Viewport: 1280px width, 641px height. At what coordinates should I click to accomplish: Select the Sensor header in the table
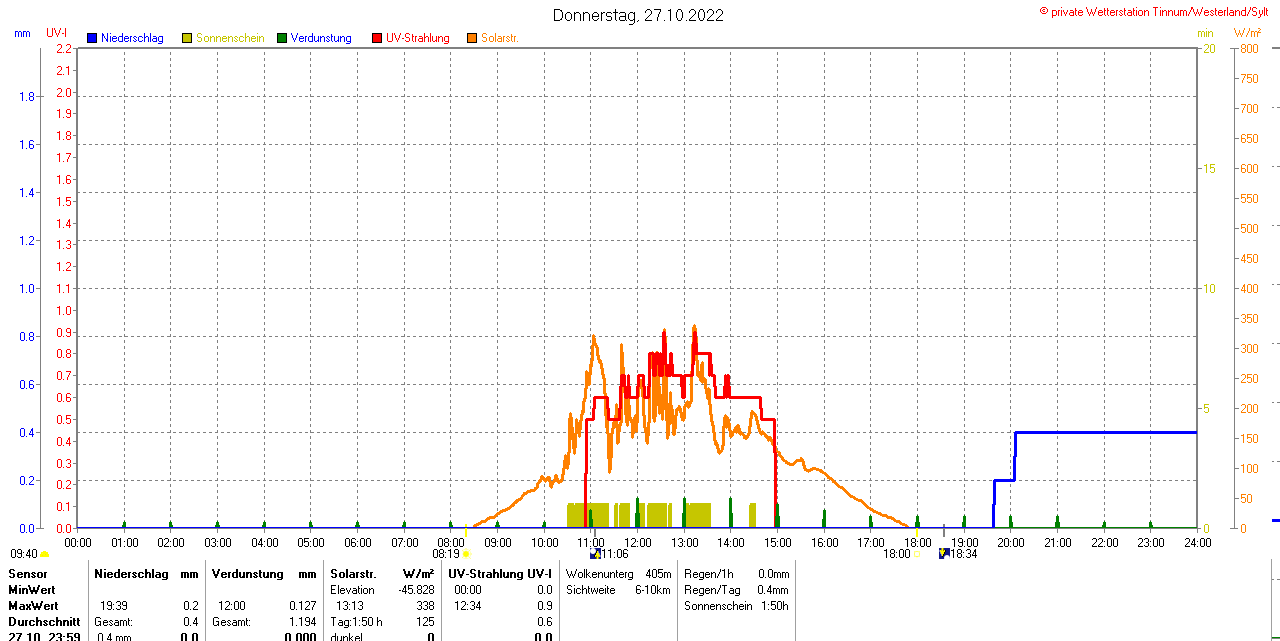pos(28,574)
